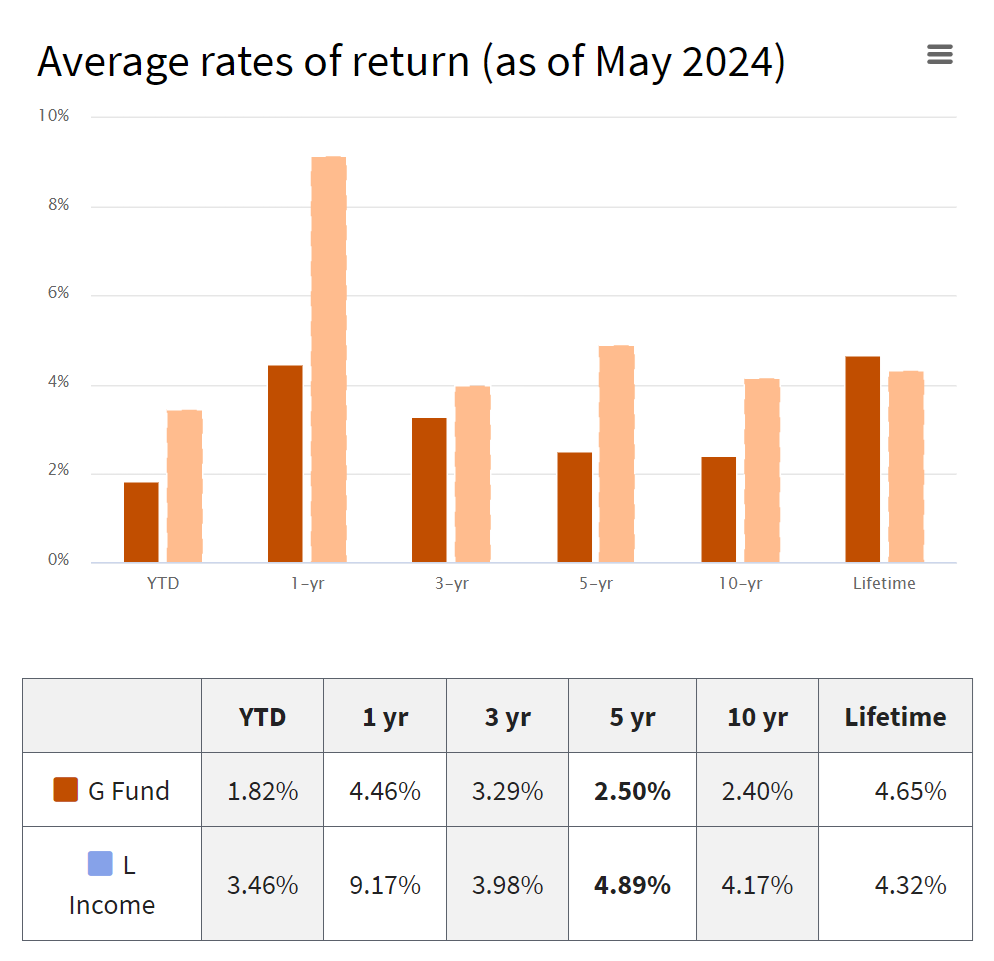Click the YTD column header
Image resolution: width=994 pixels, height=961 pixels.
click(x=262, y=715)
